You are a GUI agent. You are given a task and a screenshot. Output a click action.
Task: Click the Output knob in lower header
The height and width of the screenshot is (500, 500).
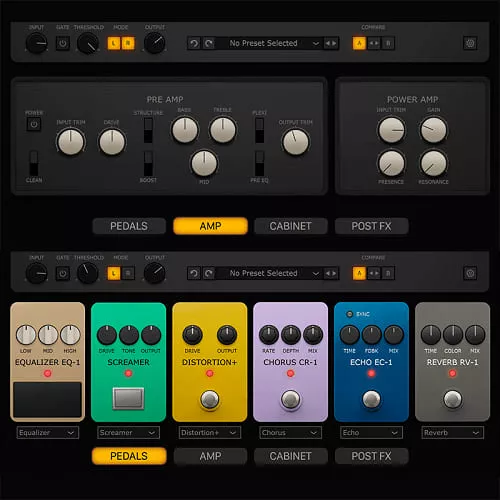point(154,274)
